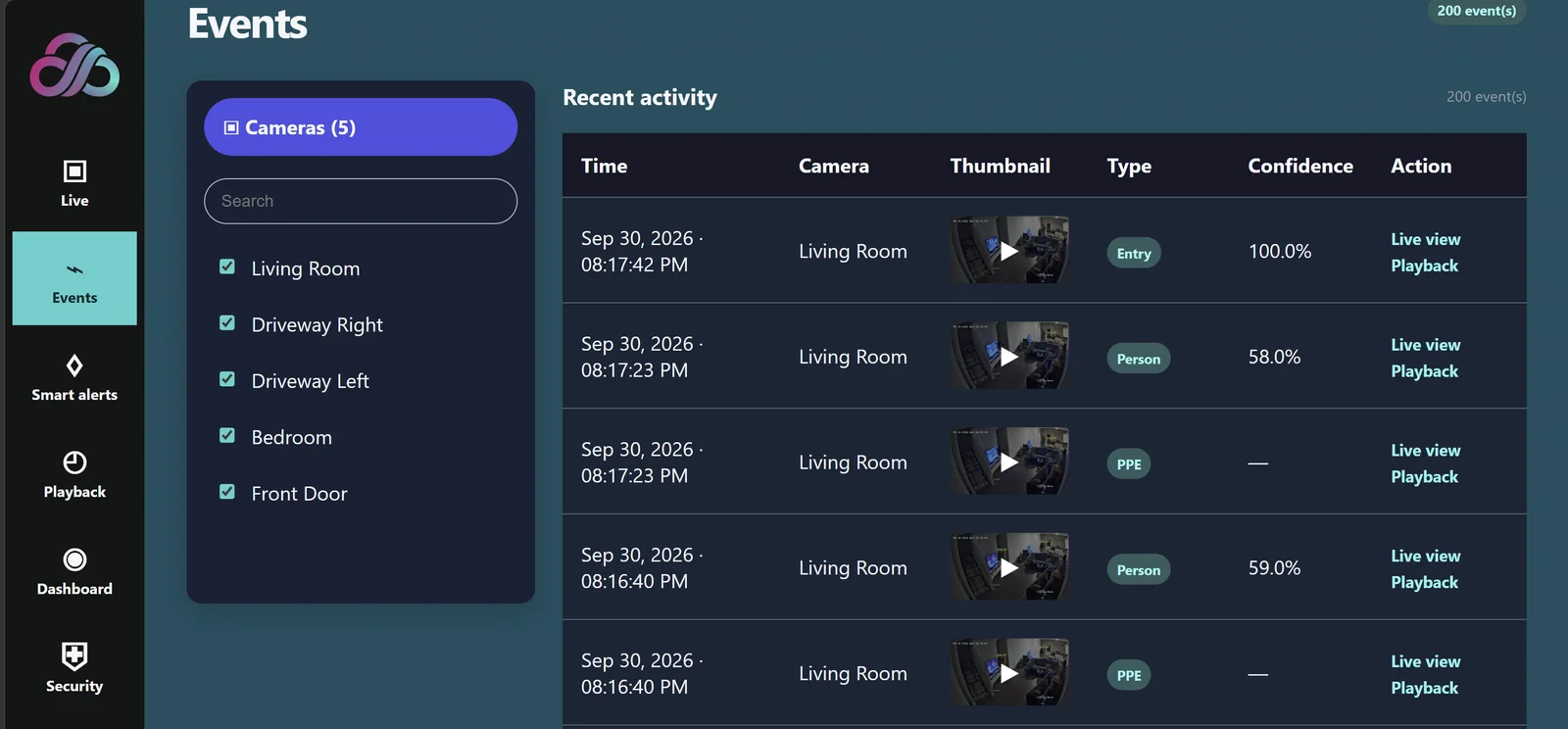Play thumbnail for 08:17:42 PM event
Viewport: 1568px width, 729px height.
click(1009, 251)
